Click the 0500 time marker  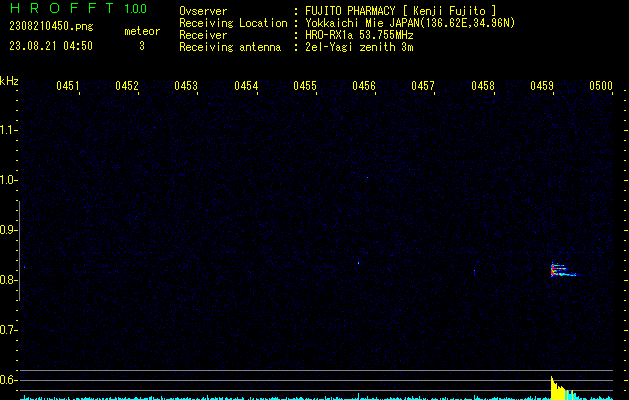click(601, 86)
